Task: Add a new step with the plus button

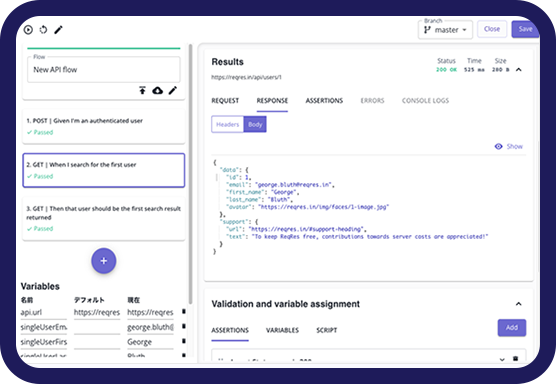Action: coord(104,261)
